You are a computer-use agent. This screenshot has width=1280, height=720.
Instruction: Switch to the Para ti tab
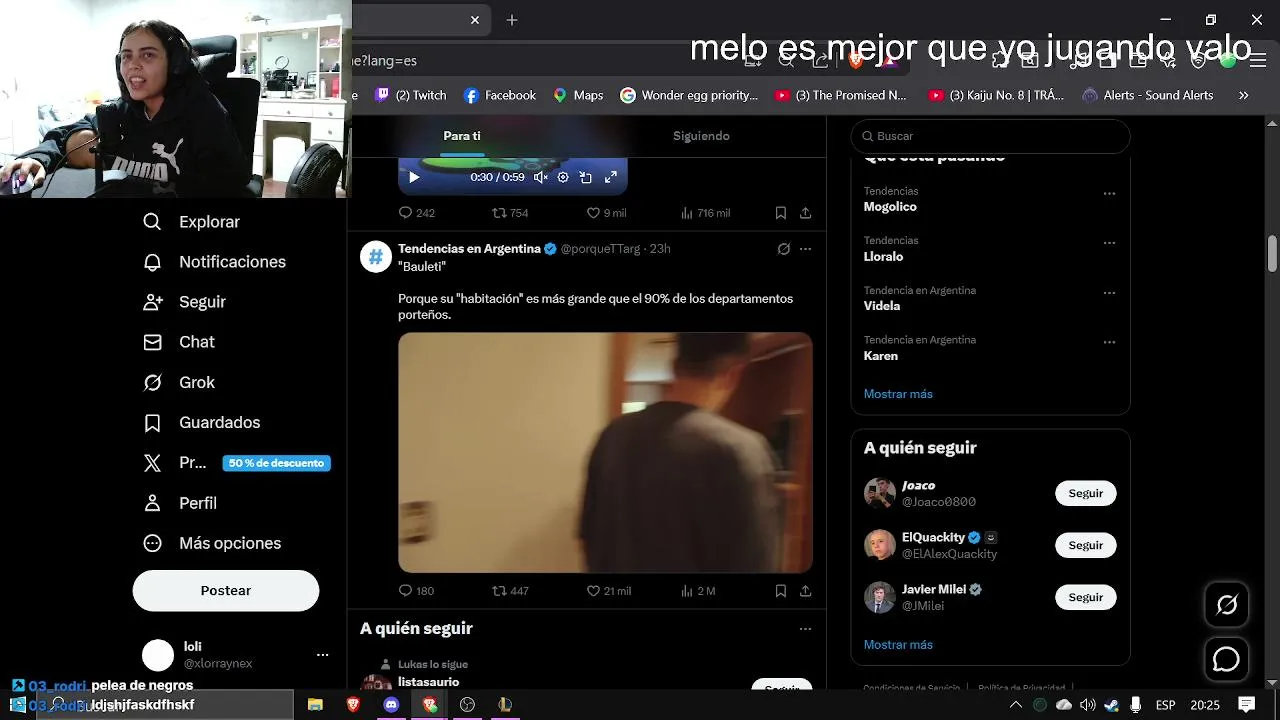[x=462, y=136]
